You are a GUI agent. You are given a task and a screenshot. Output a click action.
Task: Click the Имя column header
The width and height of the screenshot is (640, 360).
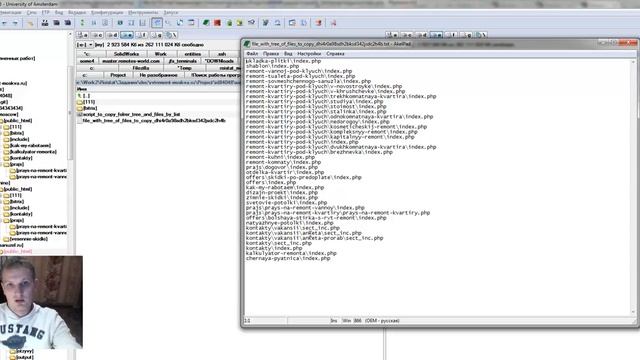pos(82,89)
